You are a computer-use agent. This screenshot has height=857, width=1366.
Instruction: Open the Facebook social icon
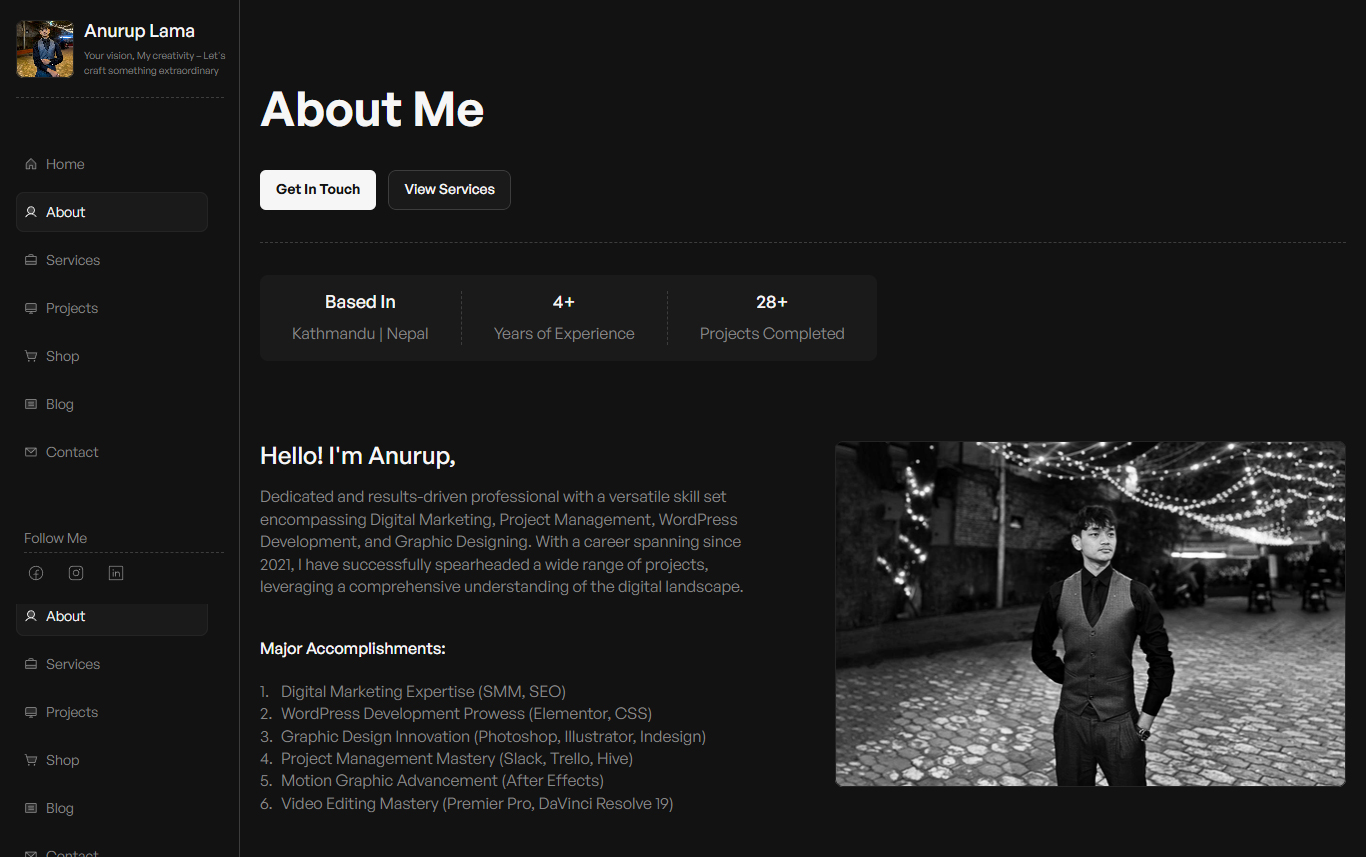(x=36, y=573)
